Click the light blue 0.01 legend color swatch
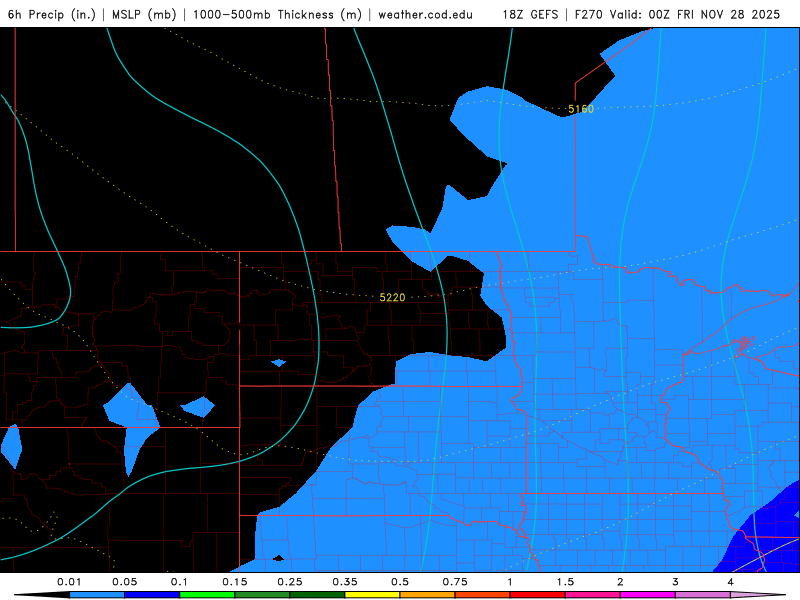The height and width of the screenshot is (600, 800). (x=97, y=595)
